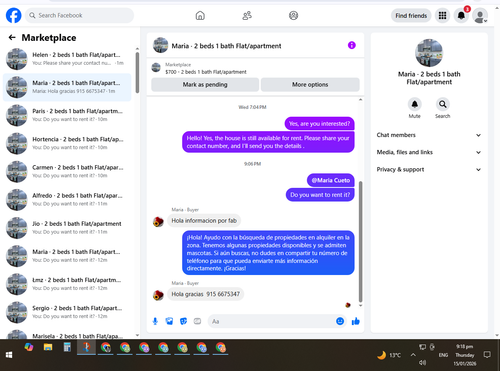Open the Calculator taskbar icon

67,348
